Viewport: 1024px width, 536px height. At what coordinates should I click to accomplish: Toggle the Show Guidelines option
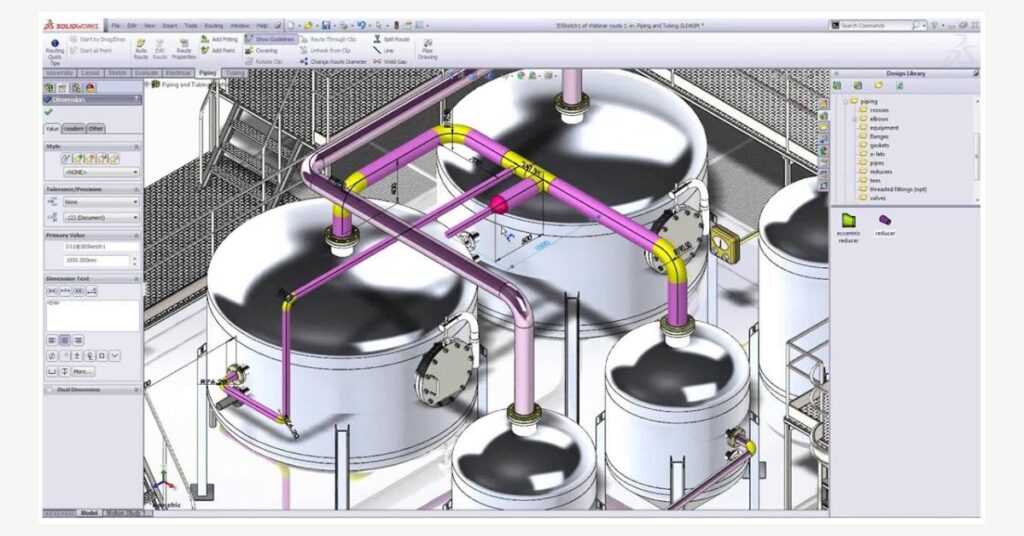tap(272, 39)
